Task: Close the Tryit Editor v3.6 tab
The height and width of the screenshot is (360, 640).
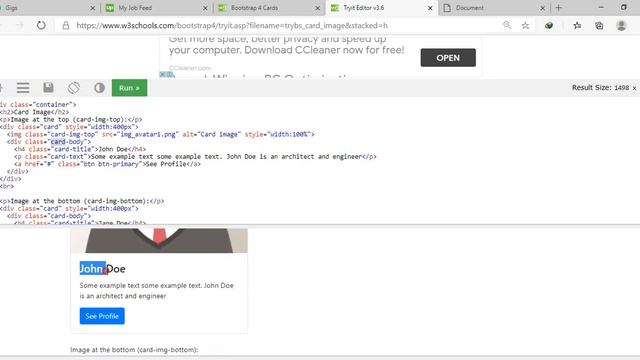Action: tap(430, 8)
